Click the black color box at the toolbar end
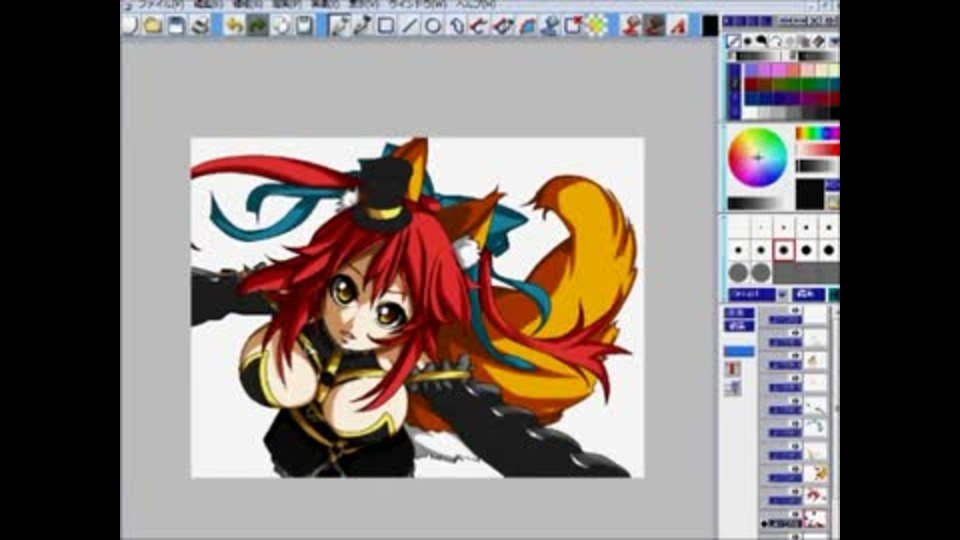 pos(710,26)
